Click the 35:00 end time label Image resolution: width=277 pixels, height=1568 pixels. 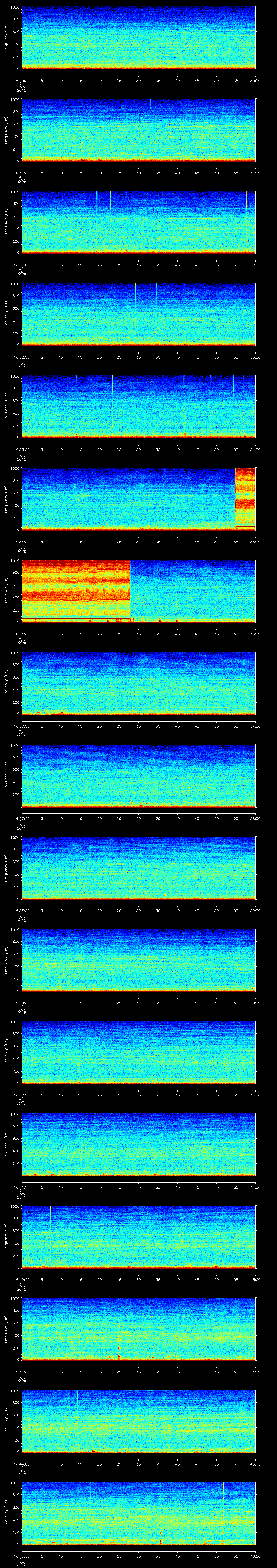[255, 542]
